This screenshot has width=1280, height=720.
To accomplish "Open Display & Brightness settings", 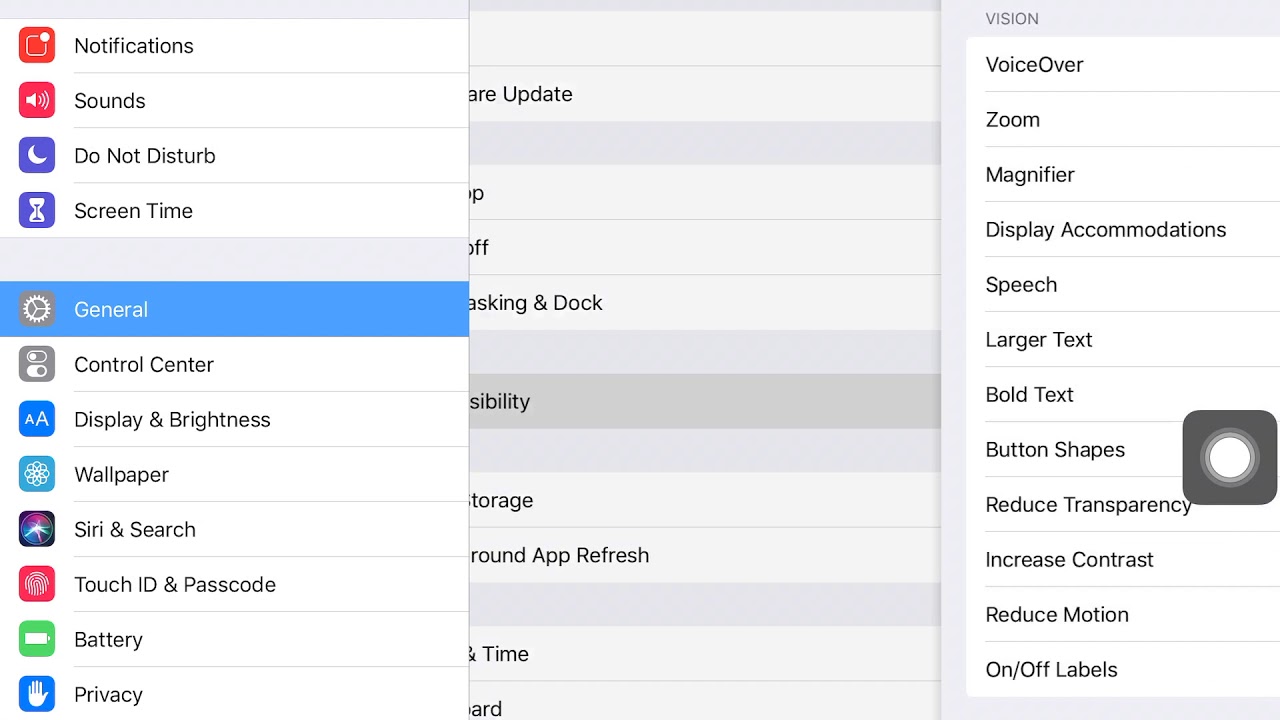I will click(172, 420).
